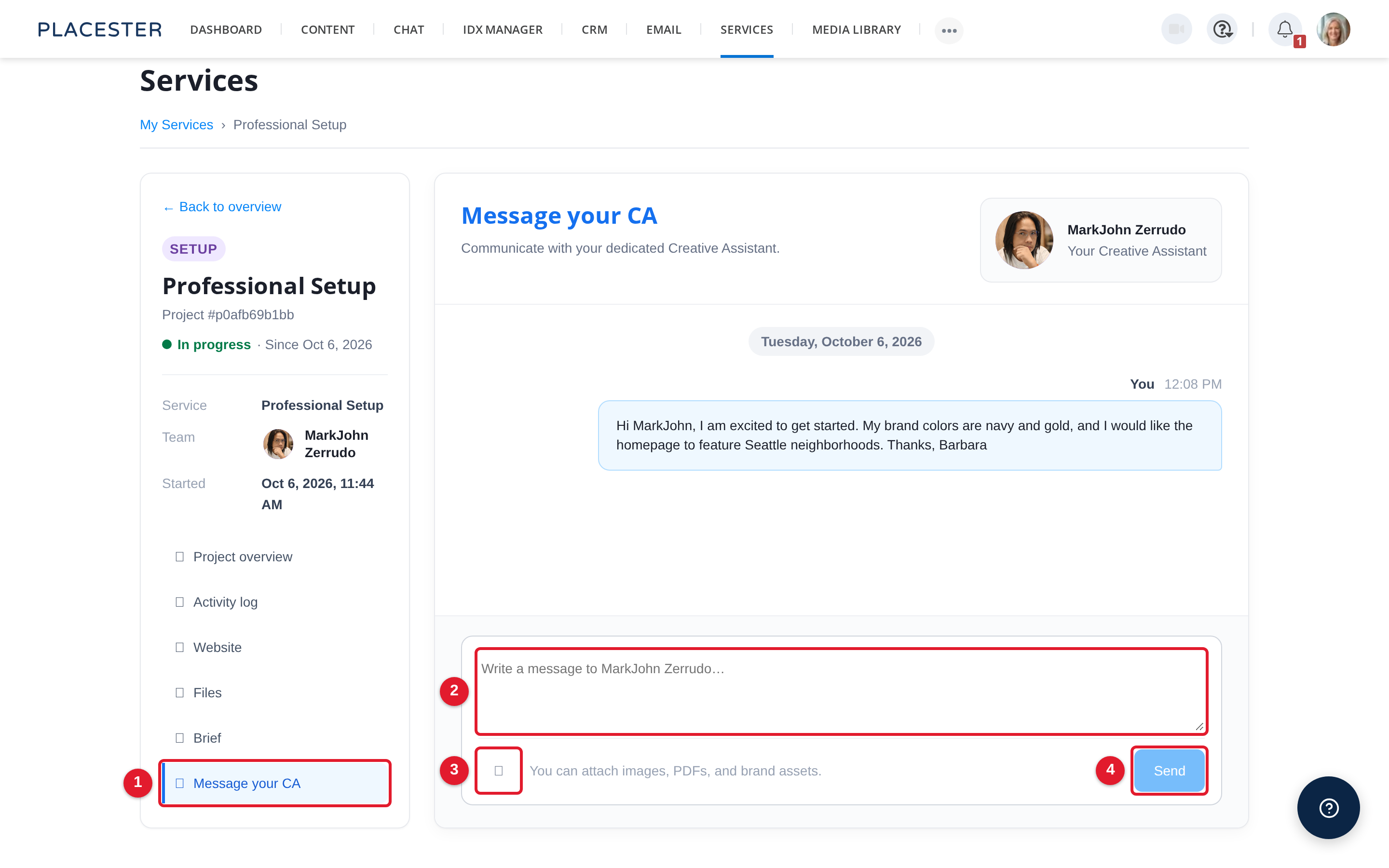Click the Tuesday, October 6, 2026 date chip

[x=841, y=341]
